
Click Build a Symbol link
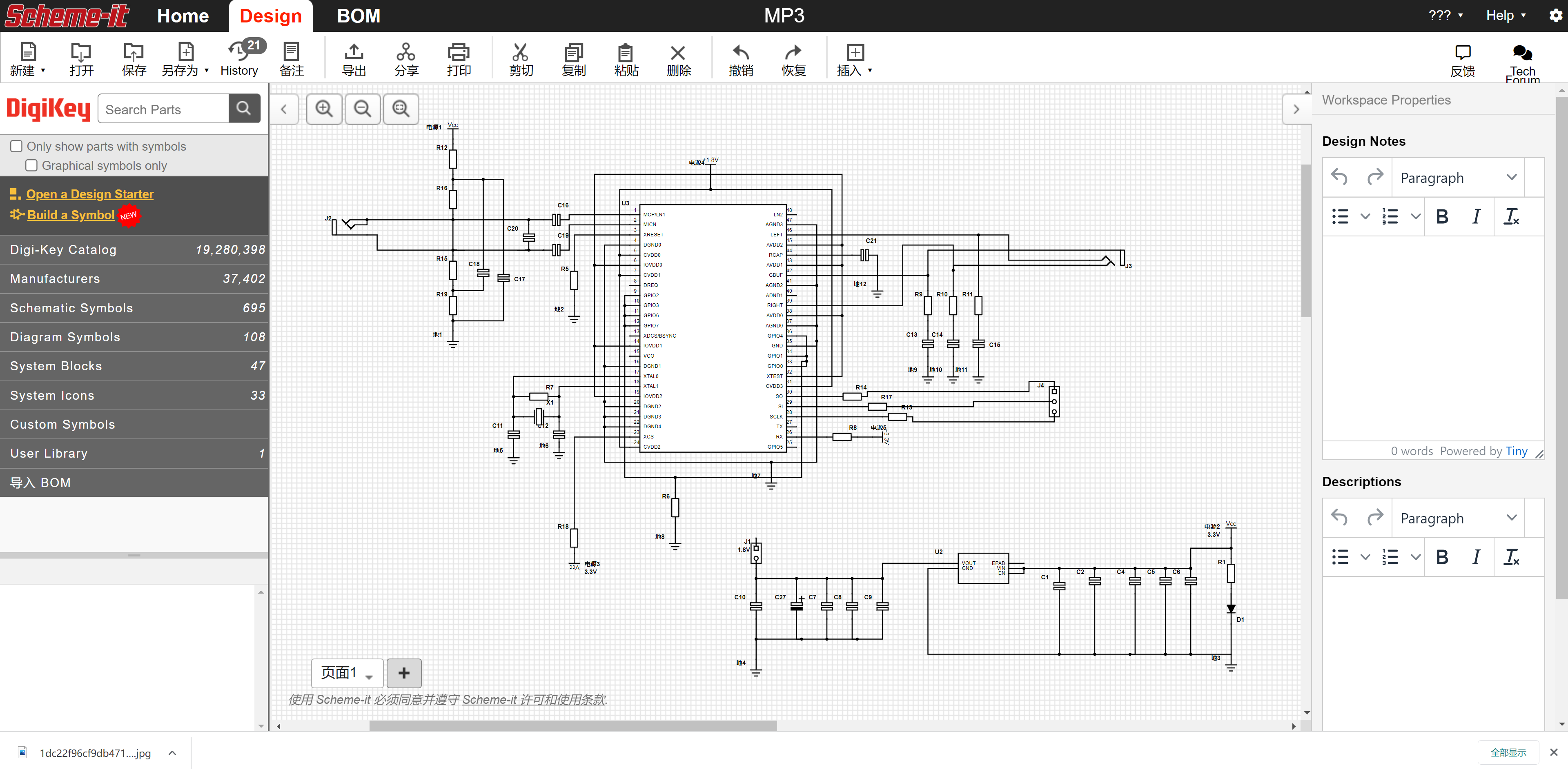tap(71, 215)
